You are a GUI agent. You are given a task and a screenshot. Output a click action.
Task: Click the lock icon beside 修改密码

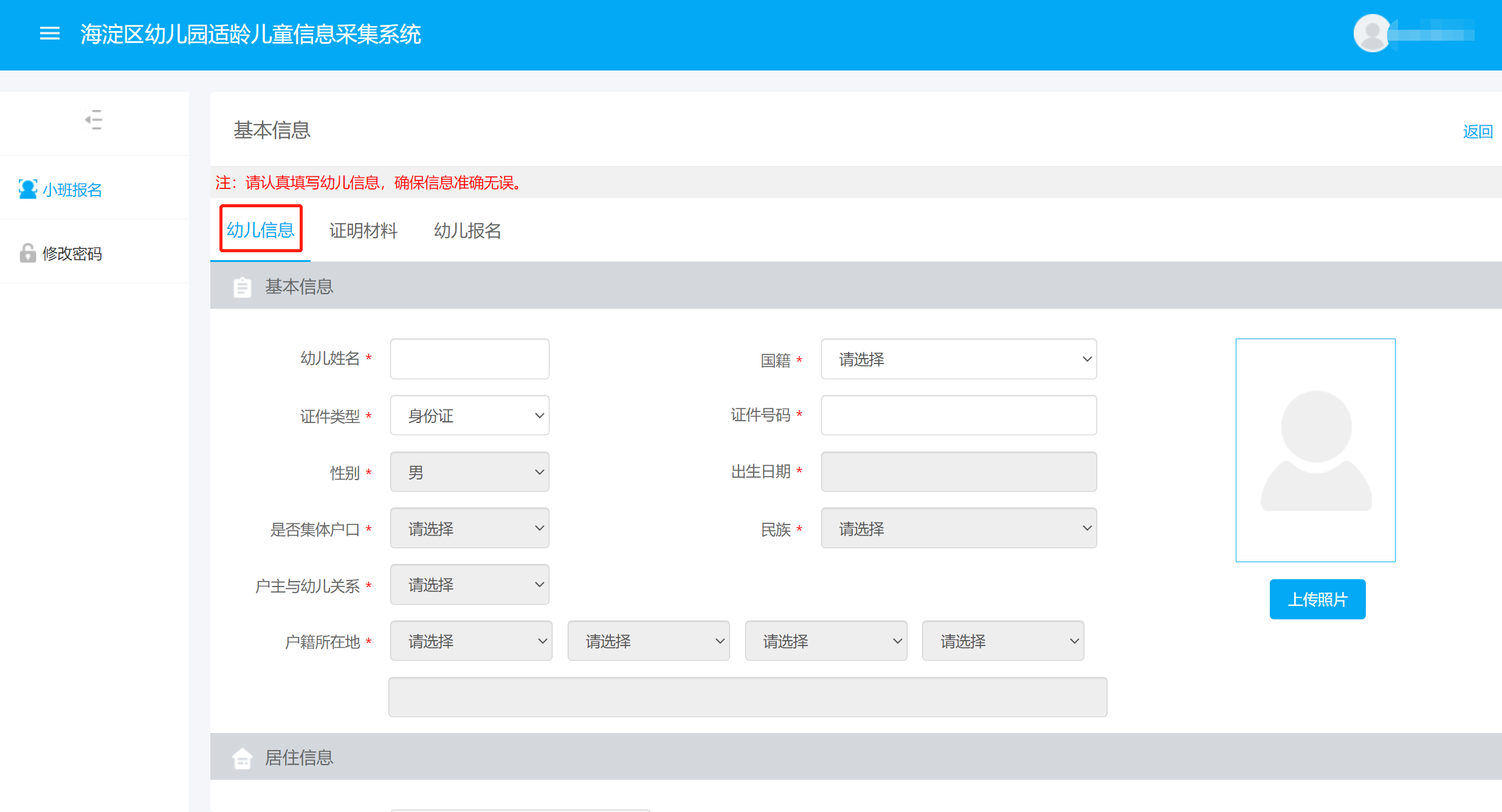(27, 253)
